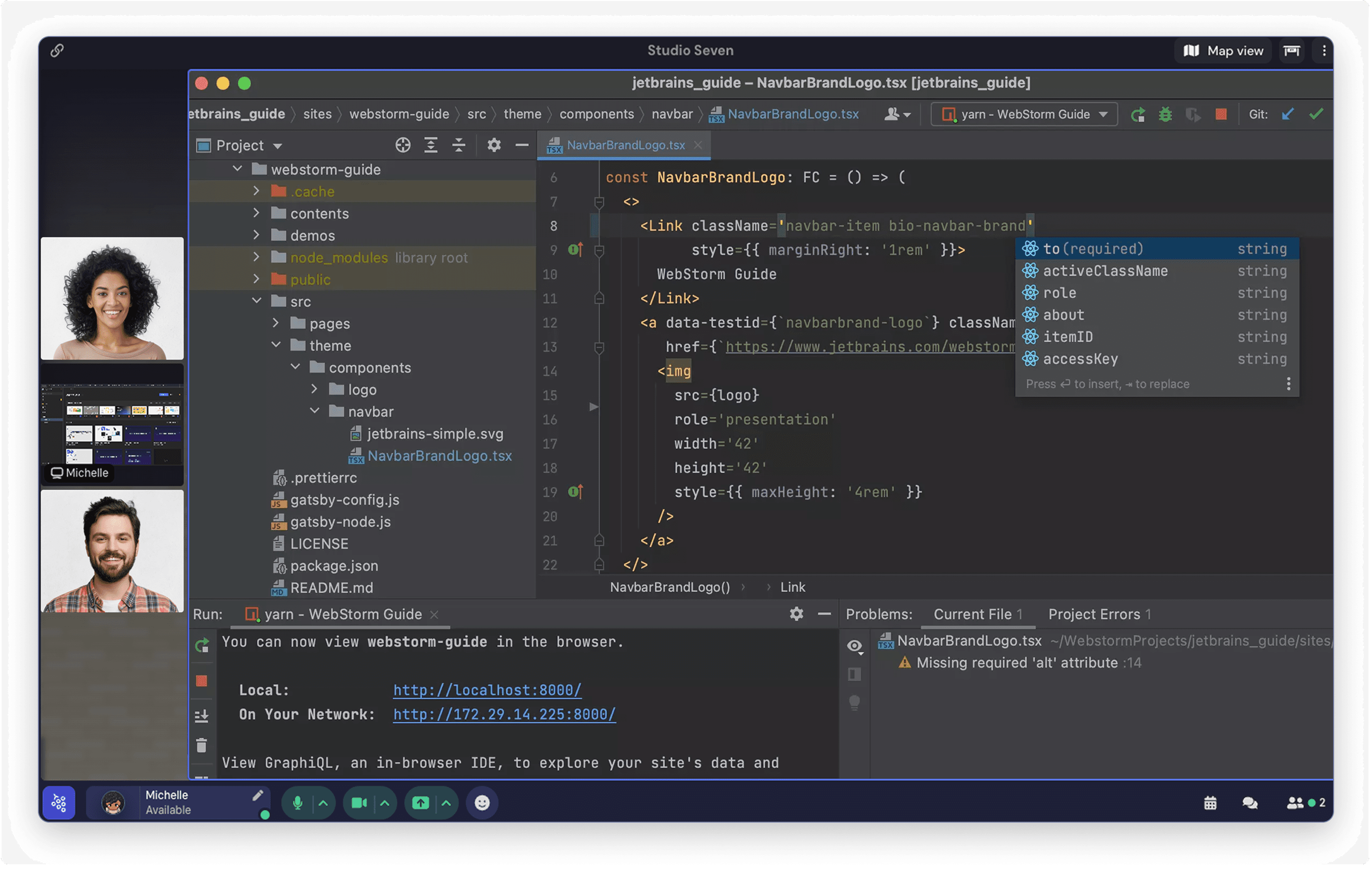Close the NavbarBrandLogo.tsx editor tab
This screenshot has height=870, width=1372.
coord(698,146)
